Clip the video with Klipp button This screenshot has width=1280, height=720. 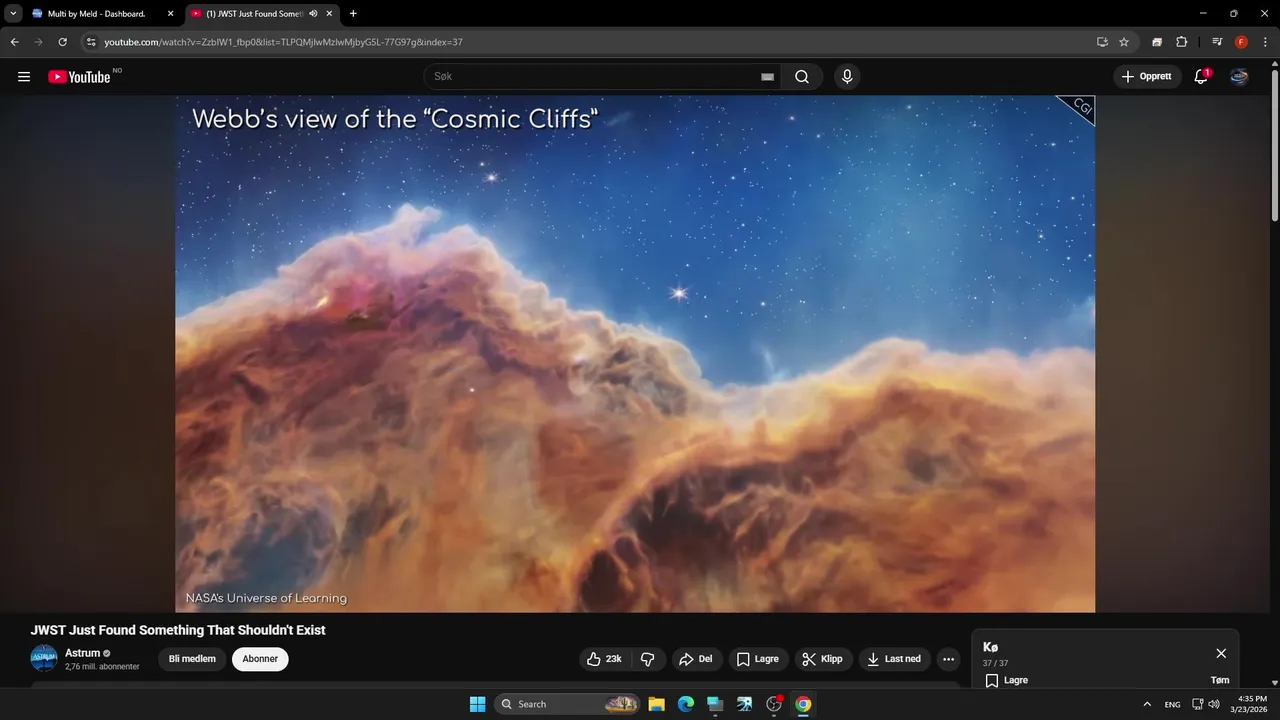(823, 659)
